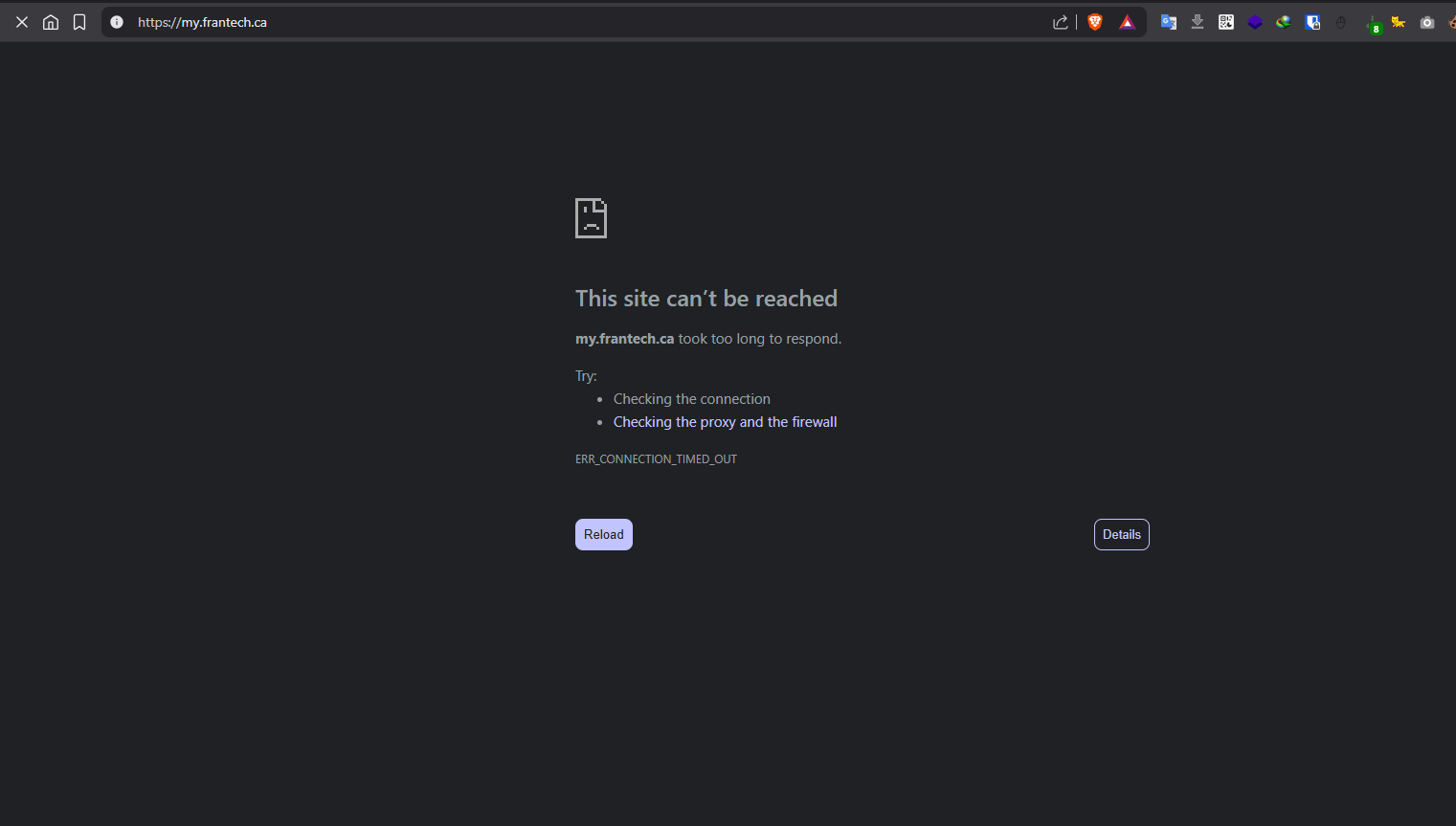Screen dimensions: 1456x826
Task: Go to the home page
Action: click(51, 22)
